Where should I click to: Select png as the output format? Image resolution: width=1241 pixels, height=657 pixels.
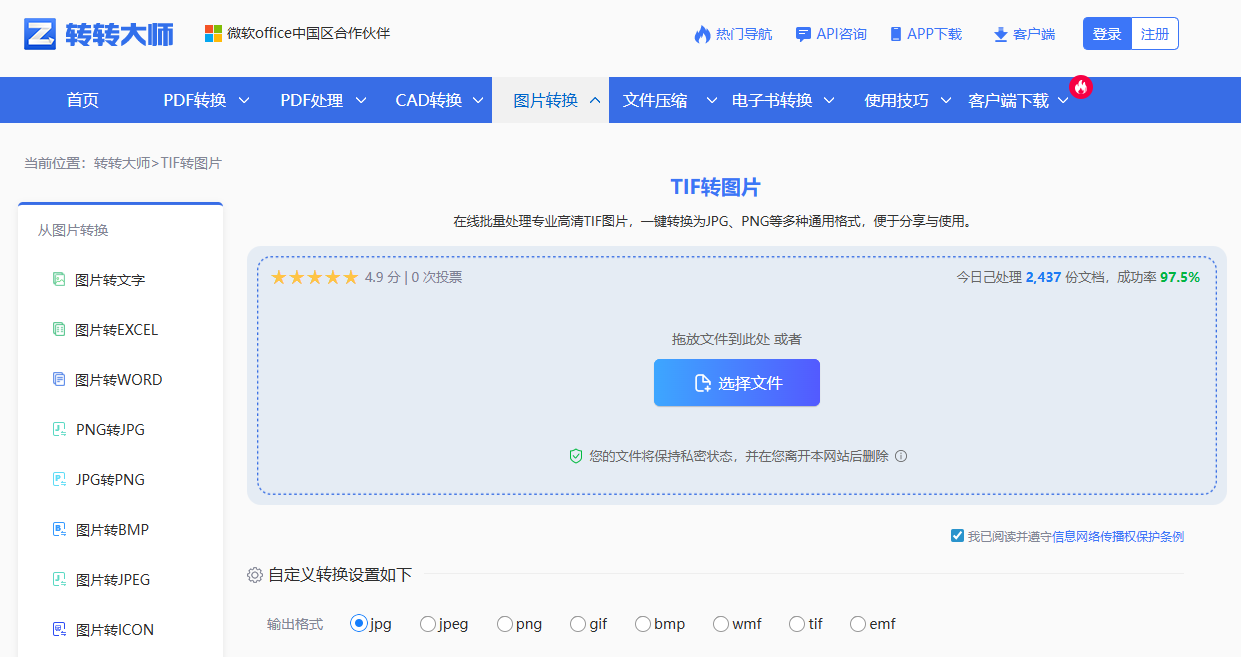point(504,623)
